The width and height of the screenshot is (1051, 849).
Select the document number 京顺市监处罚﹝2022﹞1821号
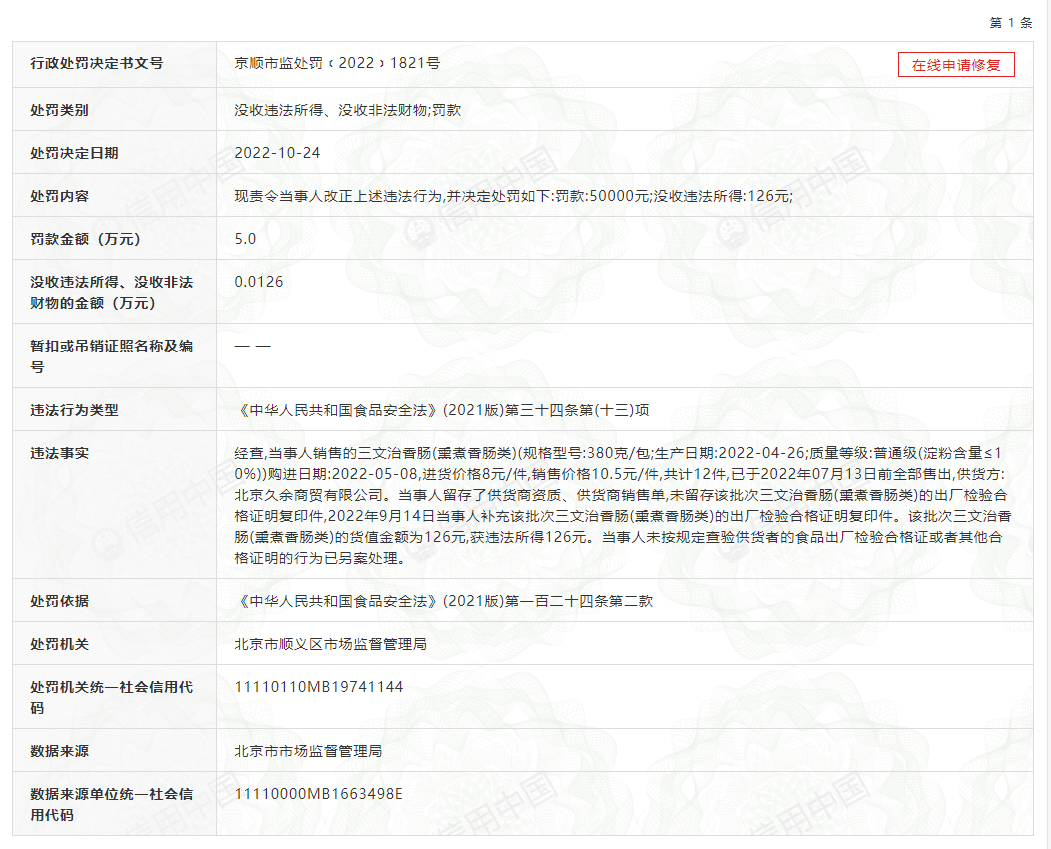328,64
